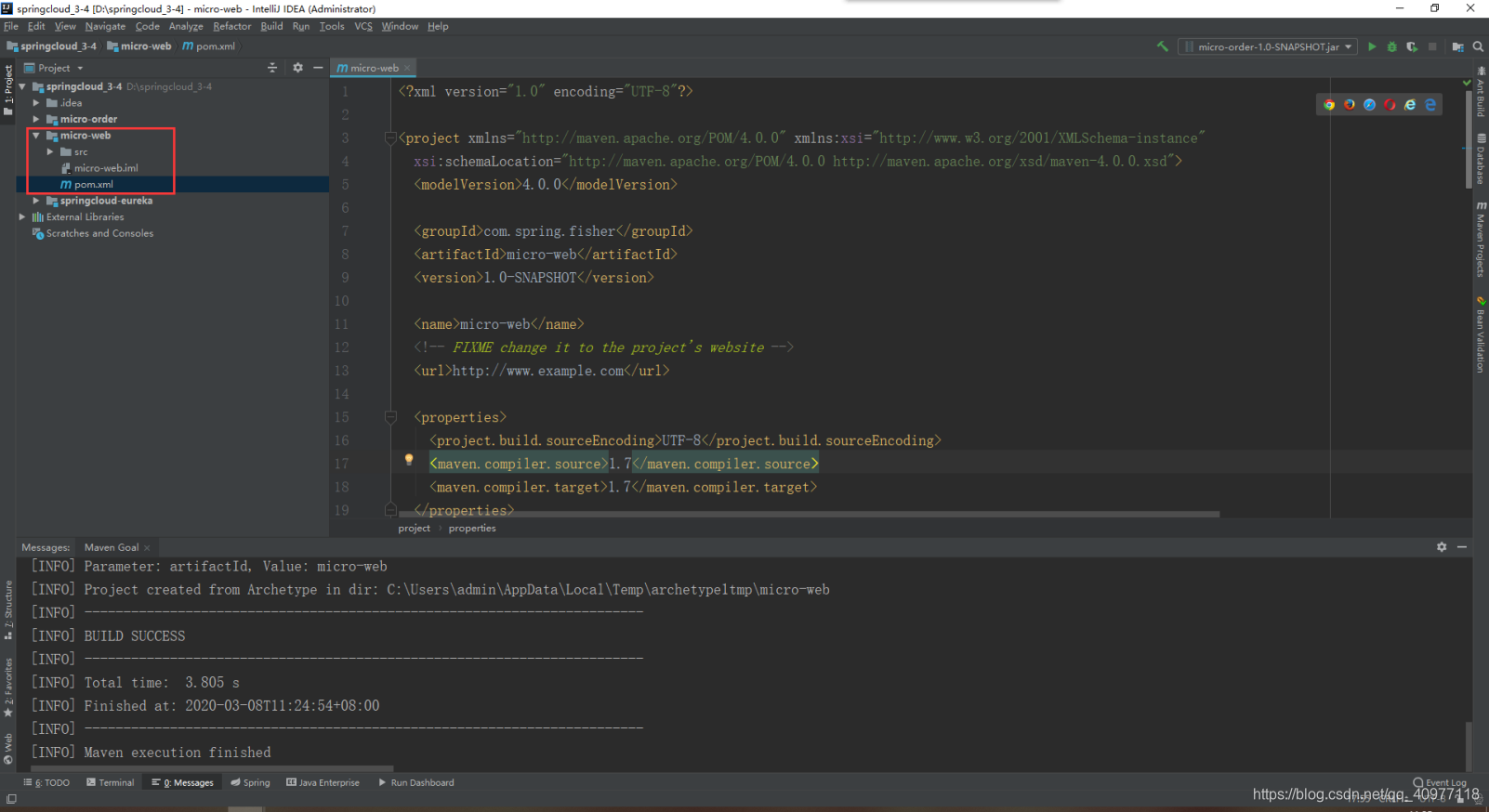Click springcloud_3-4 breadcrumb in navigation bar

click(x=52, y=46)
